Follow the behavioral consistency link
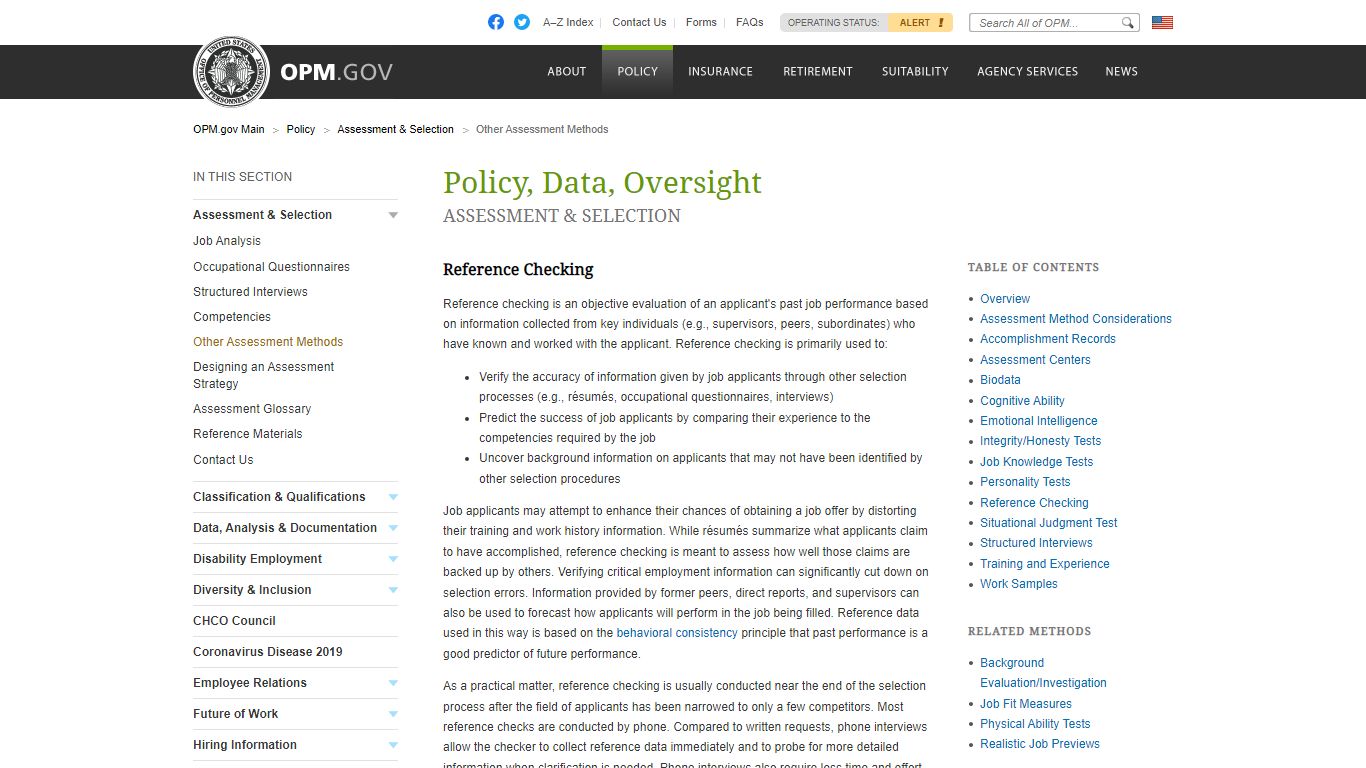Image resolution: width=1366 pixels, height=768 pixels. coord(677,633)
